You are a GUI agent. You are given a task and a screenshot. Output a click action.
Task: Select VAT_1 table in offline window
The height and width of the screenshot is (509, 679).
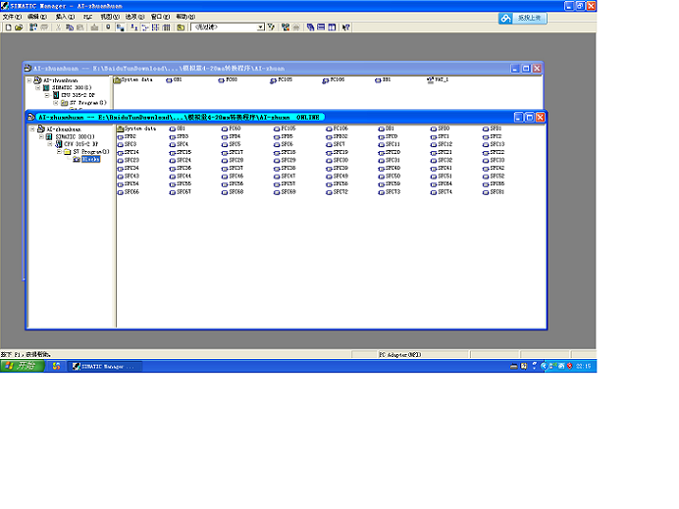pyautogui.click(x=438, y=80)
